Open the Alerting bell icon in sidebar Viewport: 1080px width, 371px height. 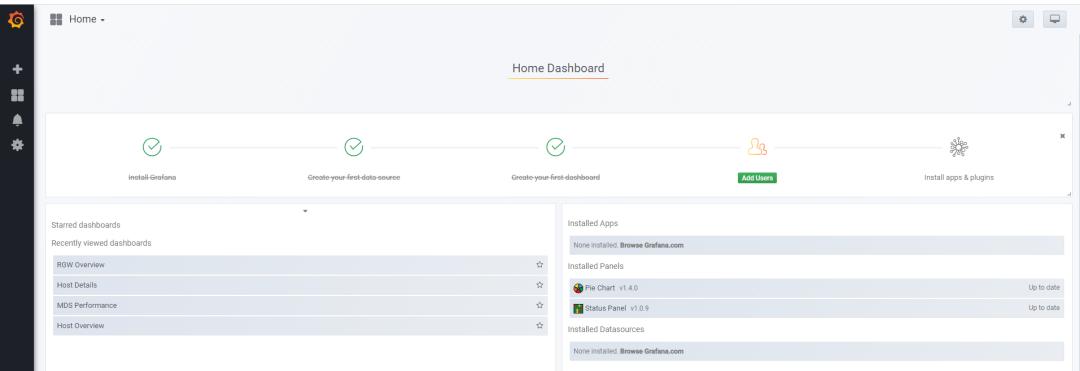click(x=17, y=120)
